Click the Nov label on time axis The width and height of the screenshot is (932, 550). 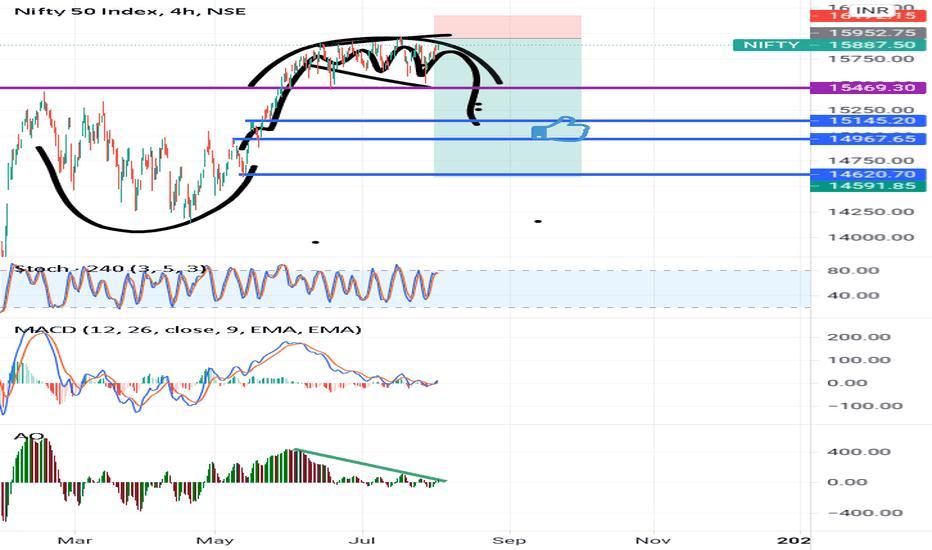pos(653,540)
